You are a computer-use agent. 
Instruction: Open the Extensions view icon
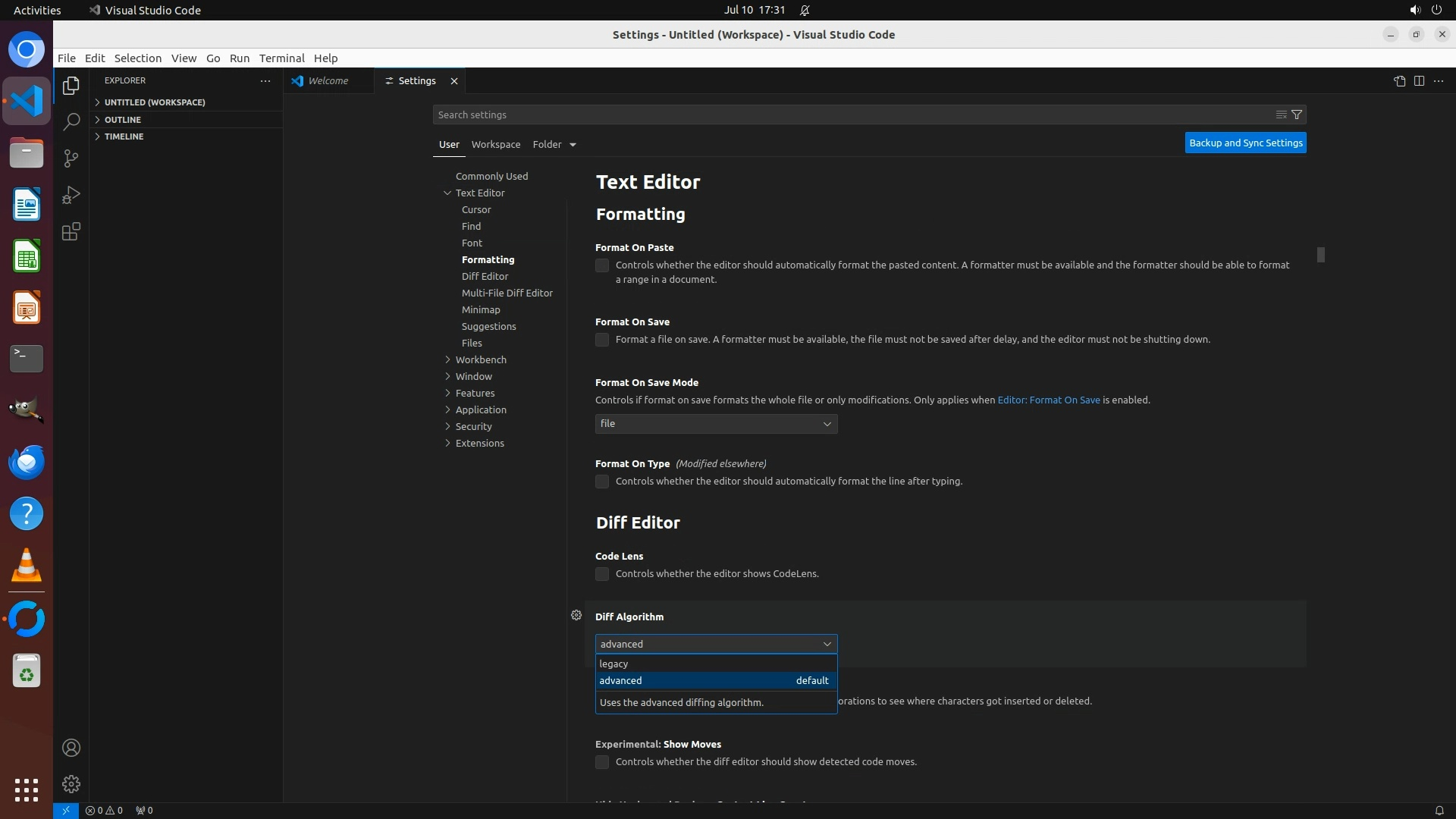coord(71,232)
